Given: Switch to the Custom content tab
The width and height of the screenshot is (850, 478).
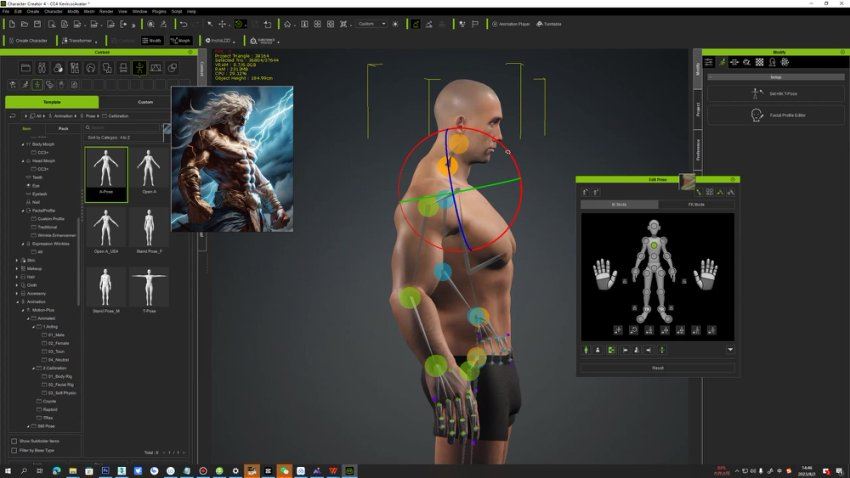Looking at the screenshot, I should [x=145, y=102].
